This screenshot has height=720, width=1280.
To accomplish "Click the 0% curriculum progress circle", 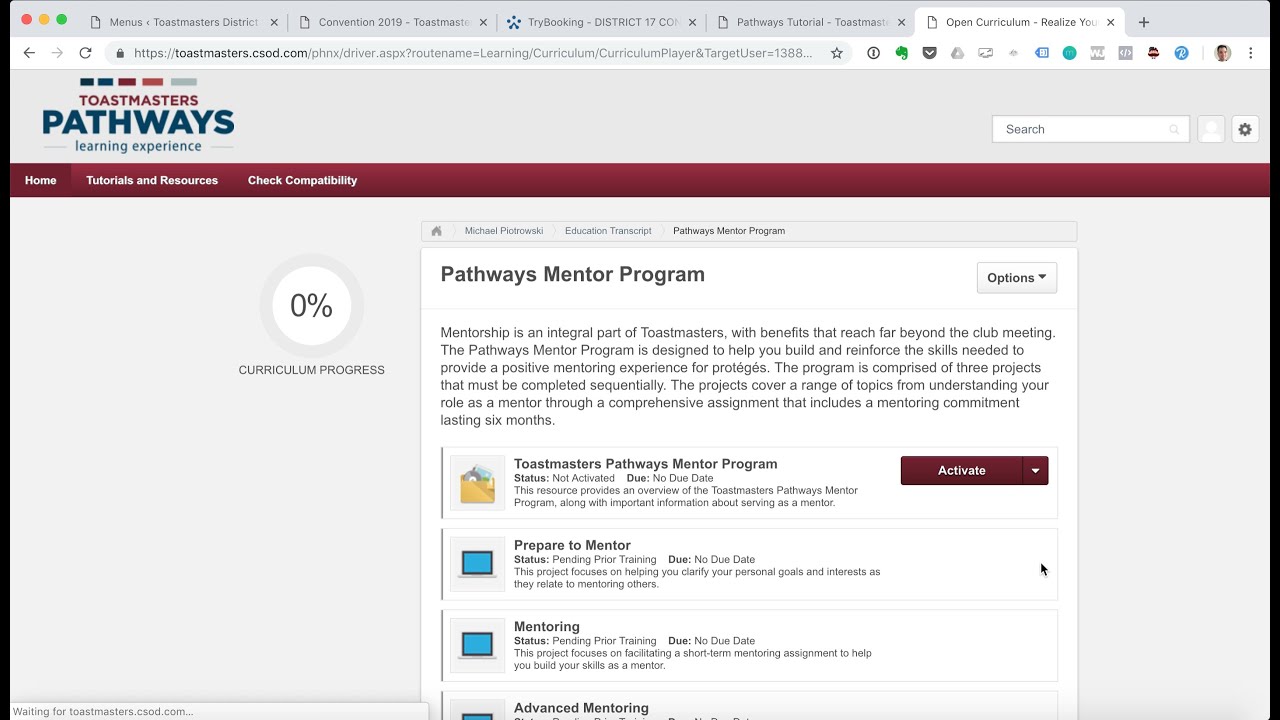I will click(311, 306).
